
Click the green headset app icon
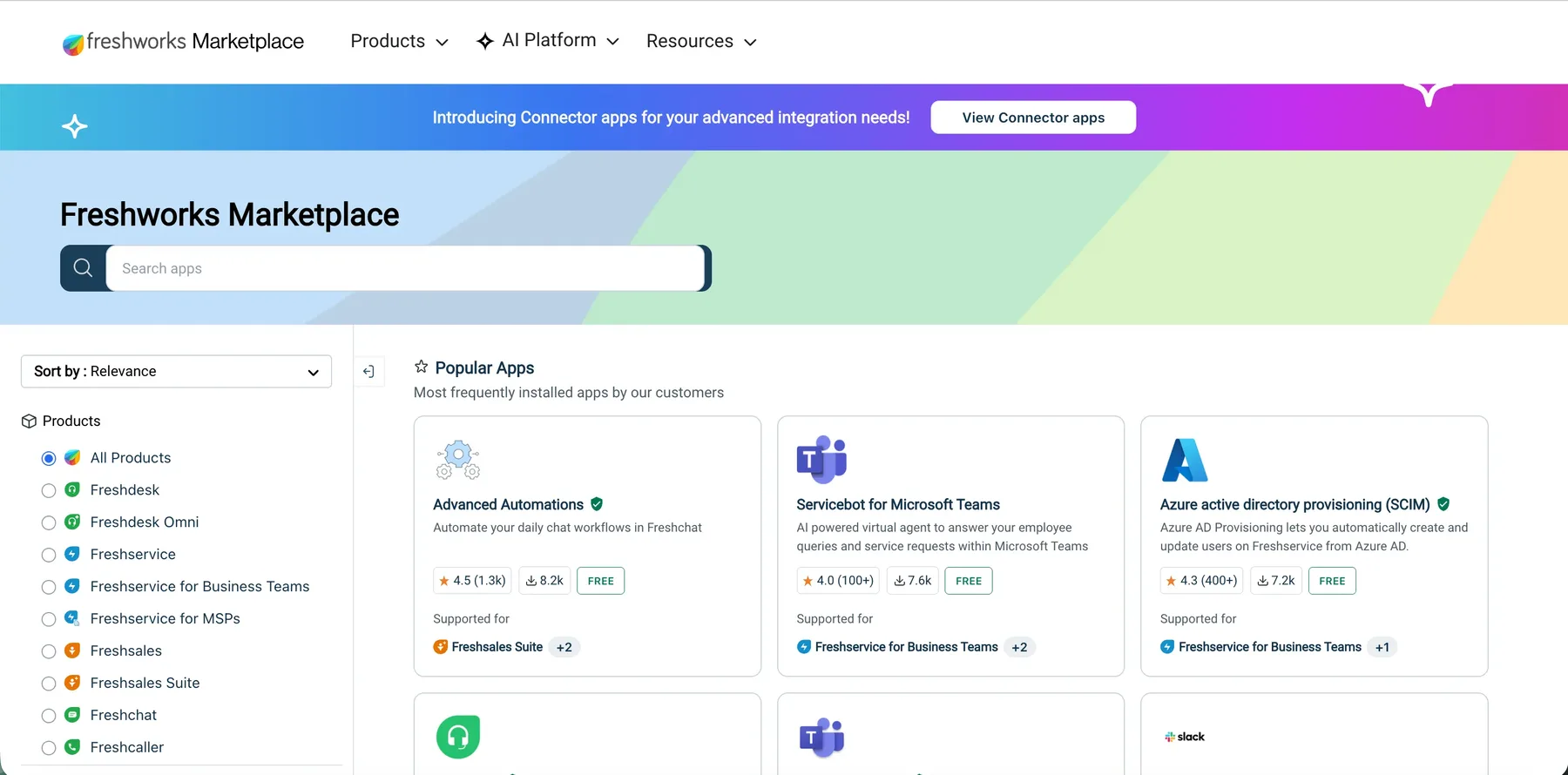(x=458, y=737)
